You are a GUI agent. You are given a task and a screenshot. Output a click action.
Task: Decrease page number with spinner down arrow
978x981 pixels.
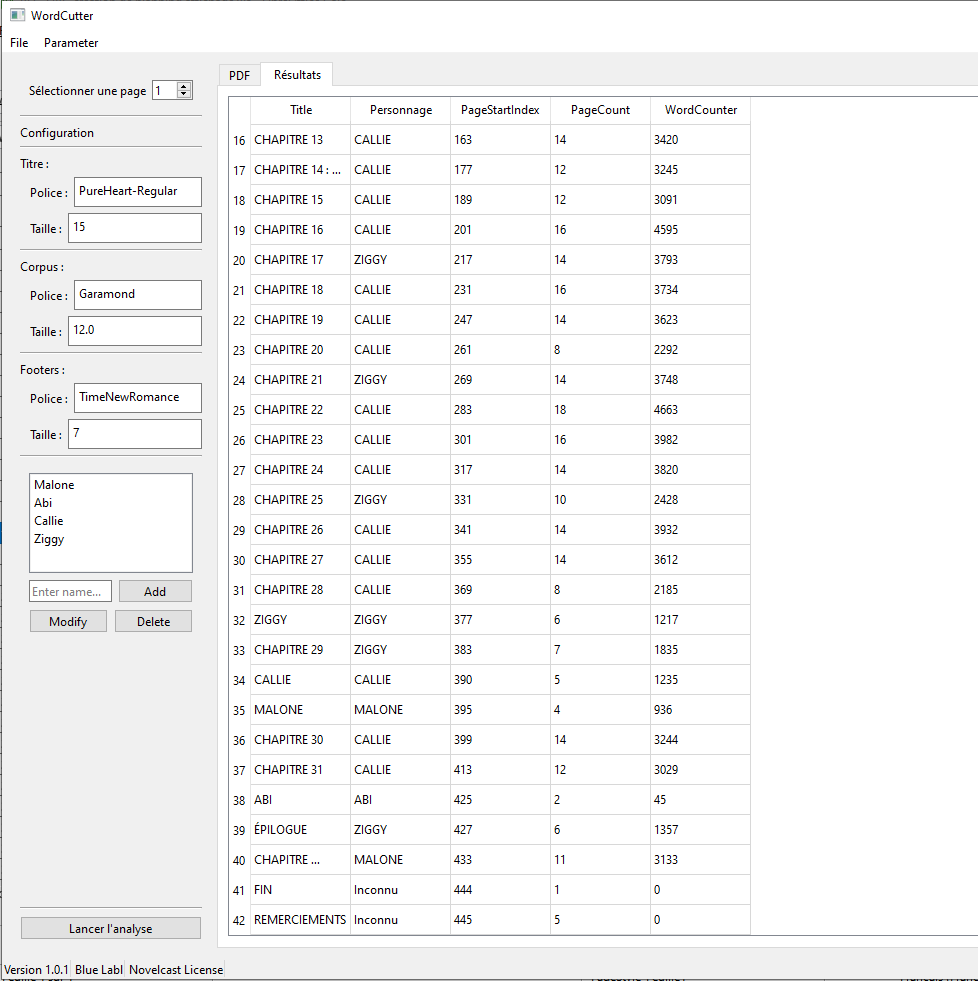184,95
